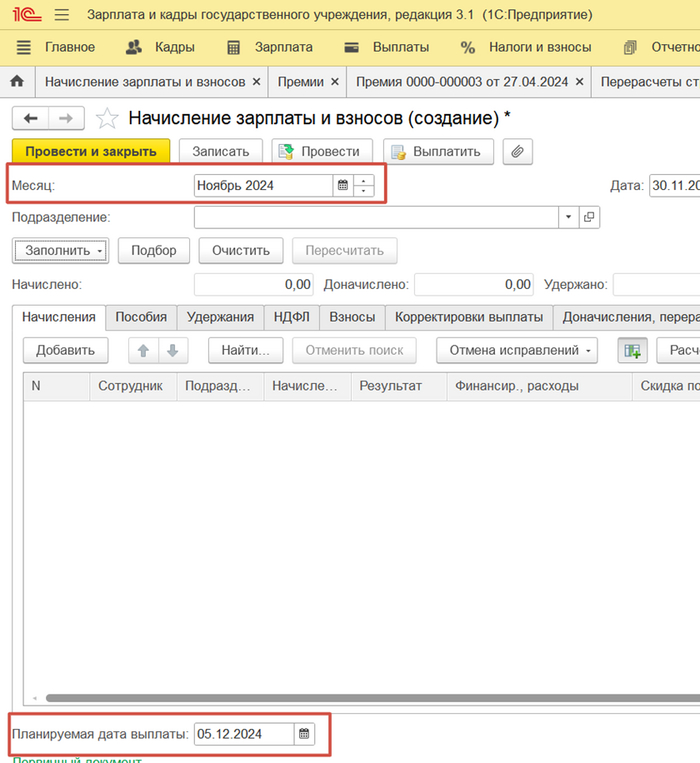
Task: Click the move row down arrow
Action: point(172,350)
